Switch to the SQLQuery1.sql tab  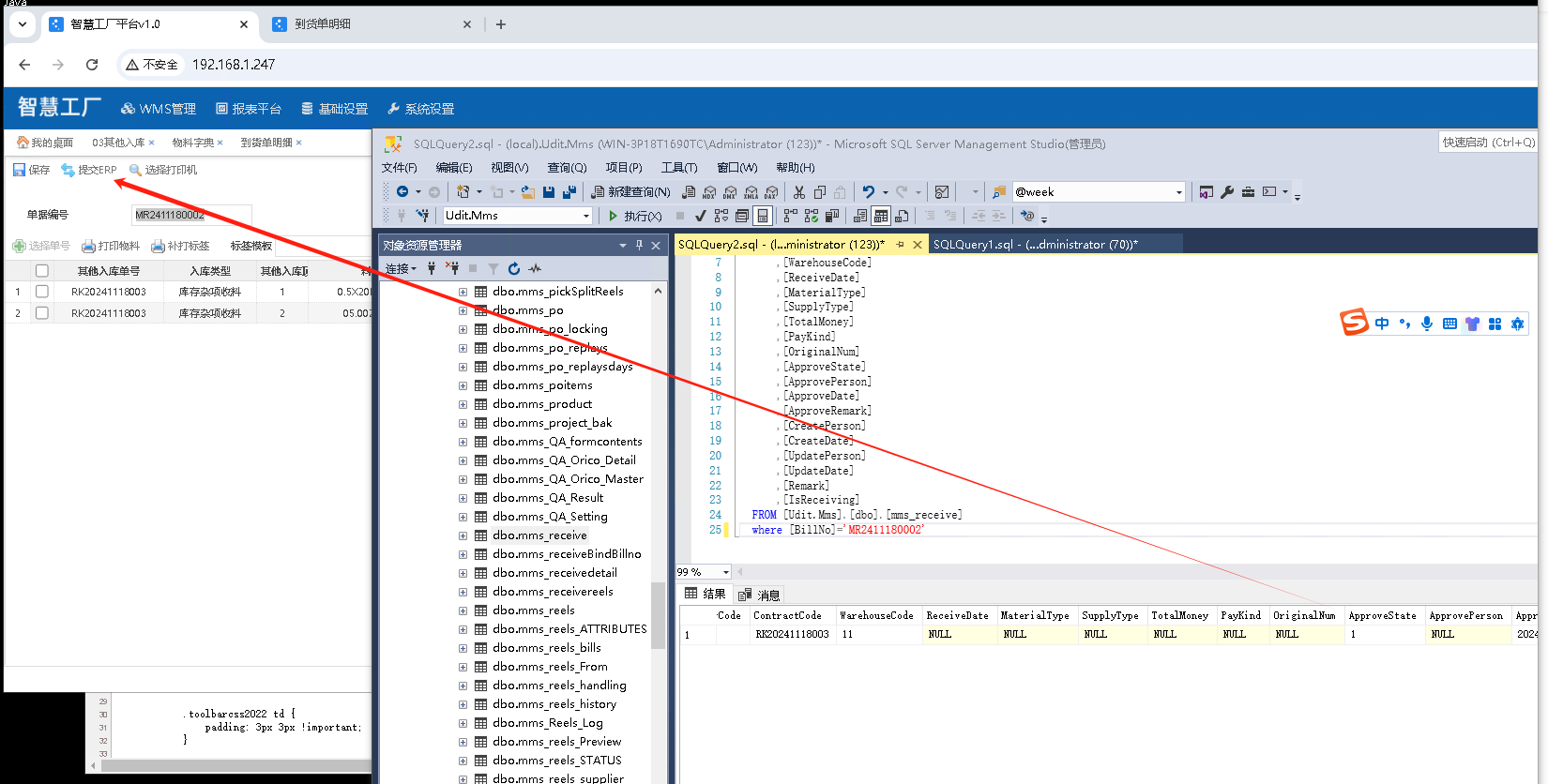[1034, 245]
